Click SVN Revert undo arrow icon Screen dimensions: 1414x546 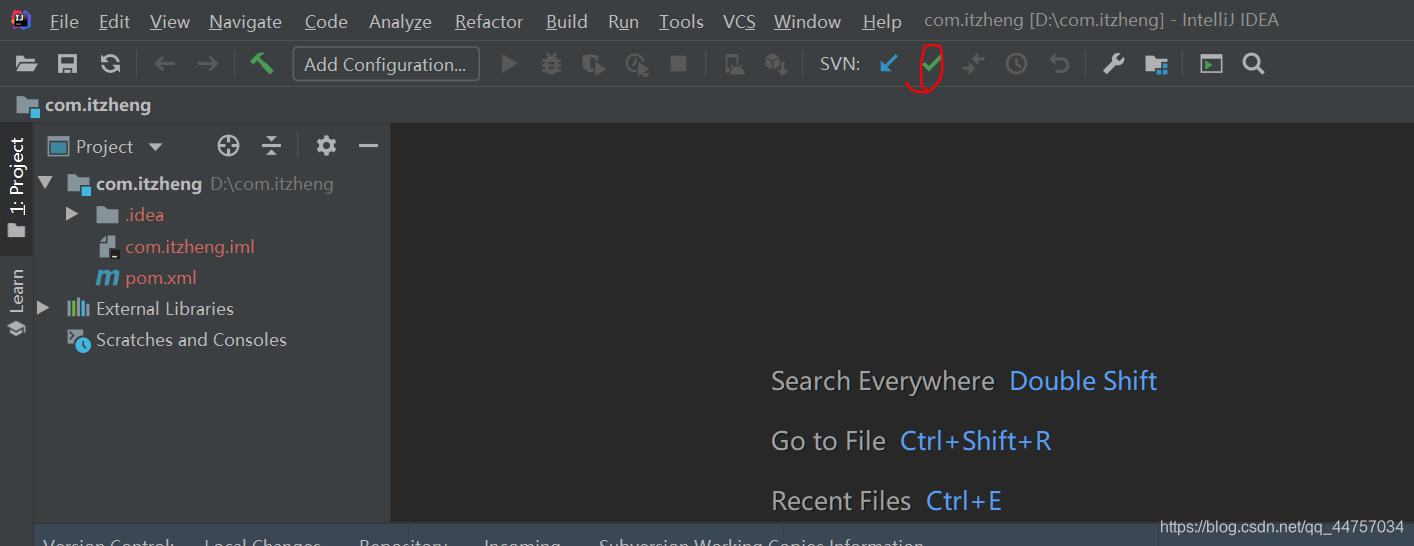point(1059,64)
